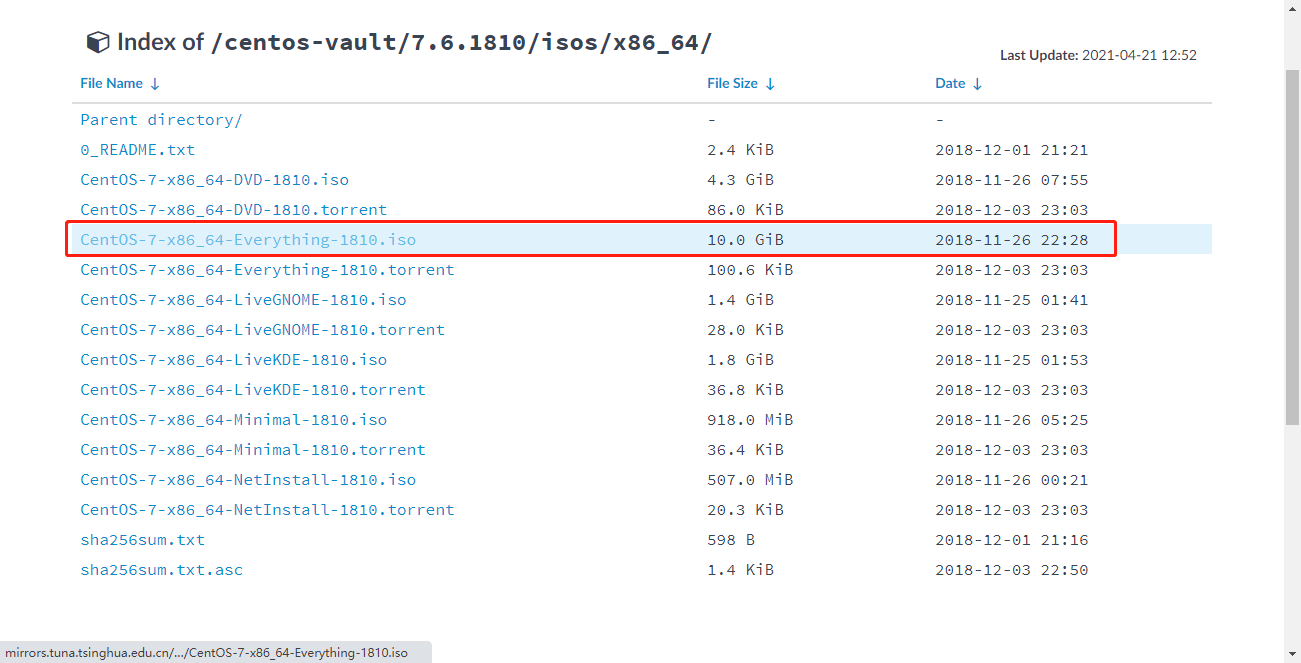Download CentOS-7-x86_64-NetInstall-1810.torrent

pyautogui.click(x=267, y=510)
